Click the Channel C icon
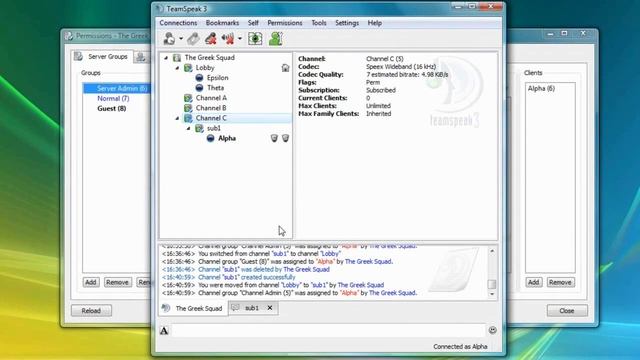Image resolution: width=640 pixels, height=360 pixels. pyautogui.click(x=188, y=118)
